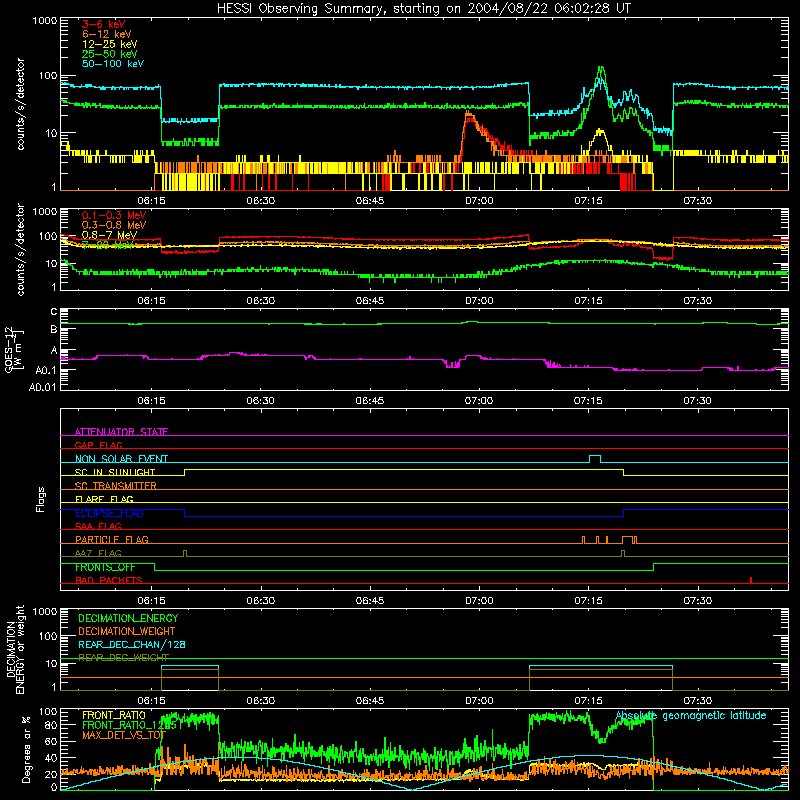Click the cyan NON_SOLAR_EVENT pulse near 07:15
The height and width of the screenshot is (800, 800).
595,459
